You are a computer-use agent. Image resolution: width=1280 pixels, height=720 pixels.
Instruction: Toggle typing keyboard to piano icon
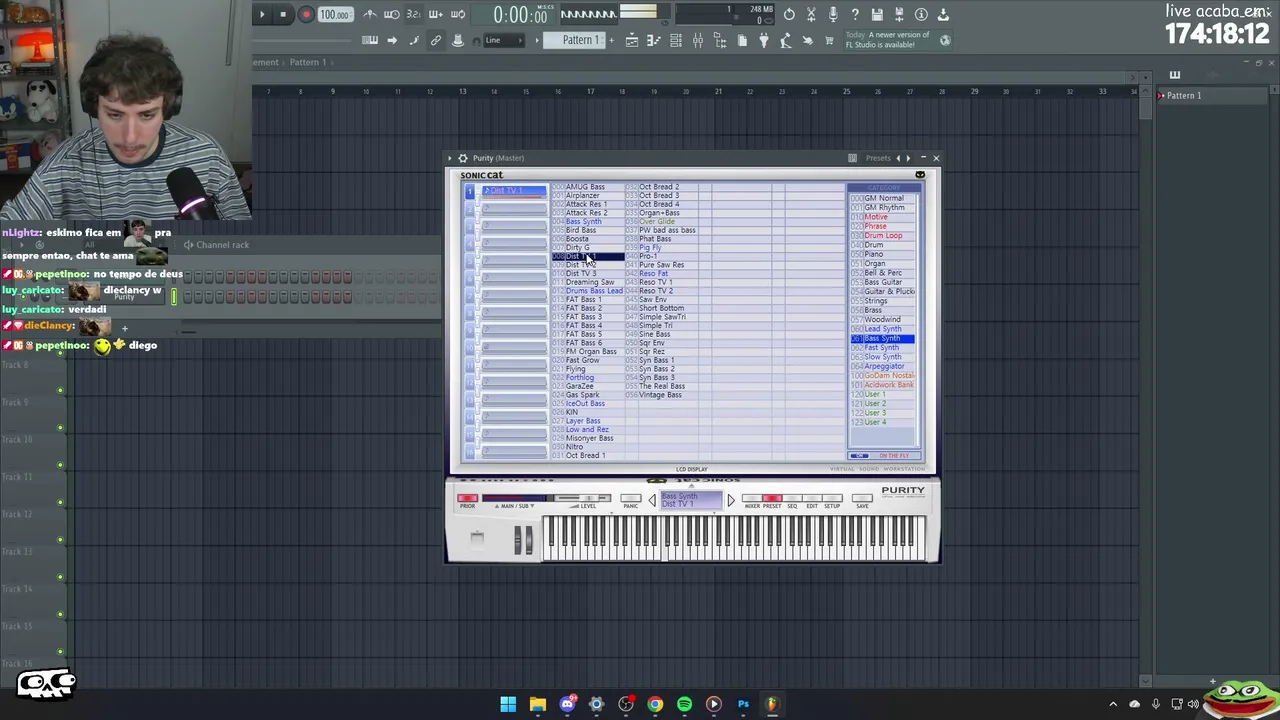pos(370,40)
